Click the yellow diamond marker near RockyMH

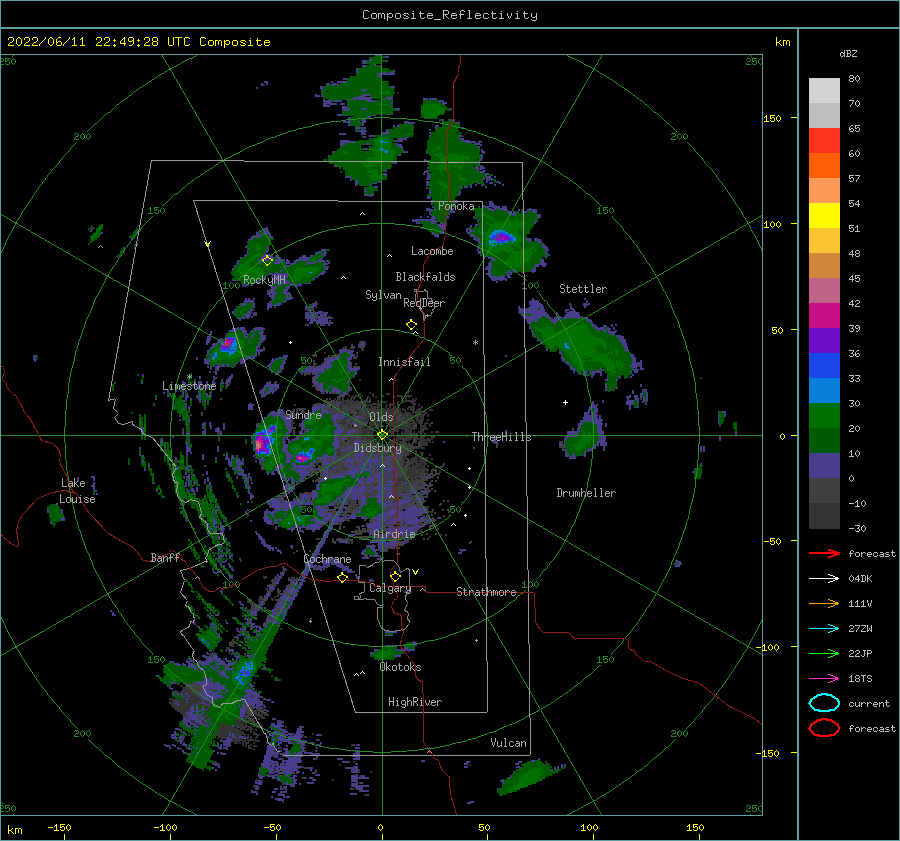point(267,261)
